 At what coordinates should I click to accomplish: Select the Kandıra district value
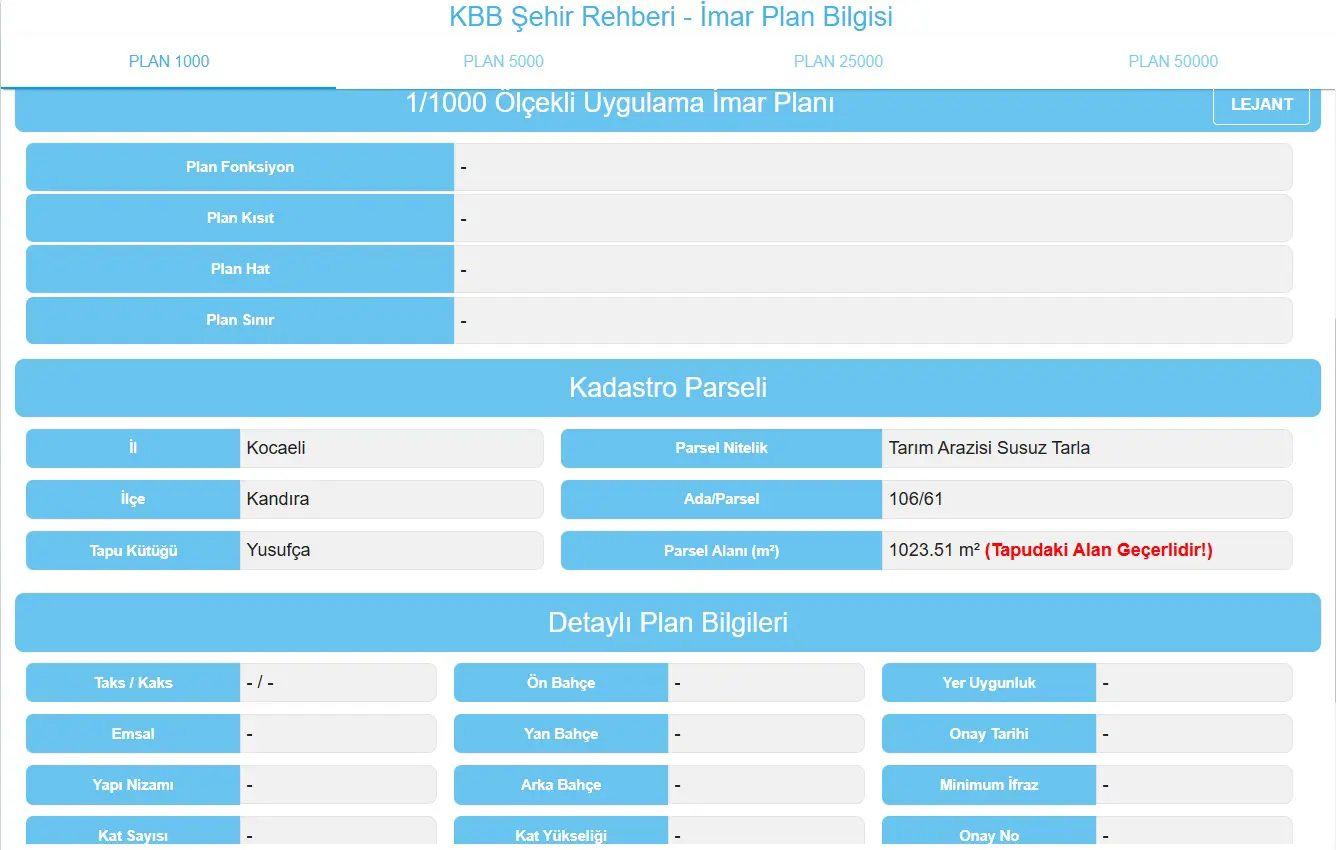tap(278, 499)
